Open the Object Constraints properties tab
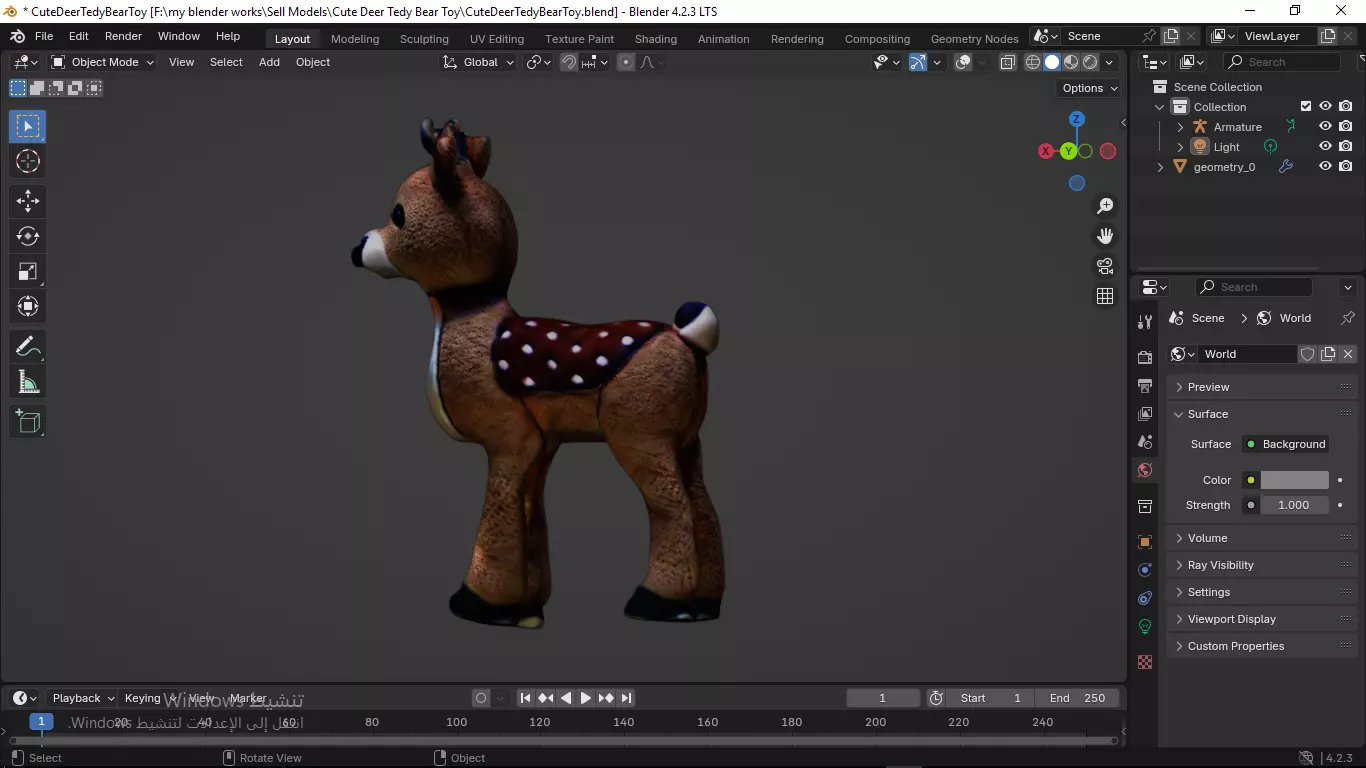 point(1145,598)
